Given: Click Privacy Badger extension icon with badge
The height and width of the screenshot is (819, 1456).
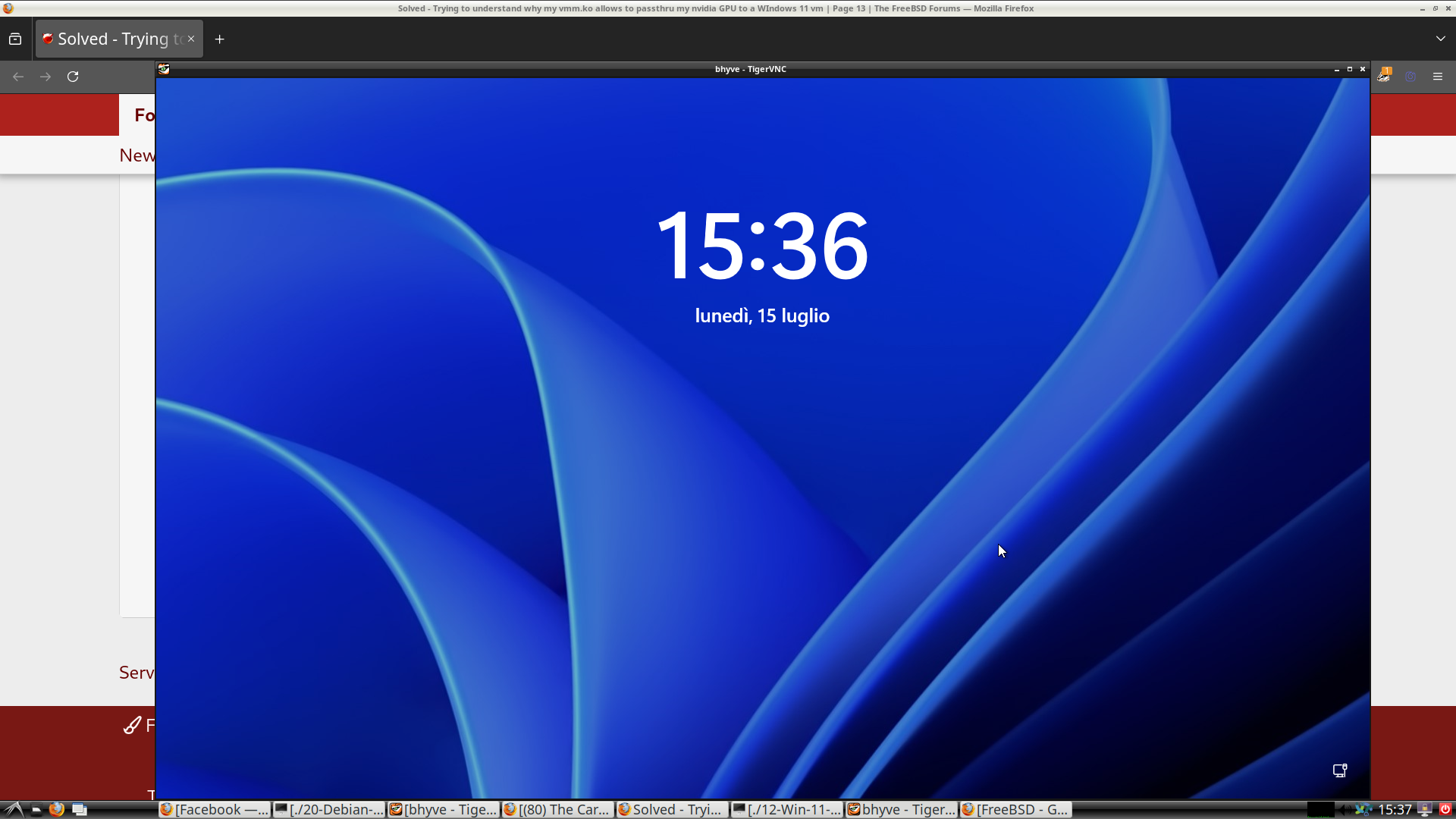Looking at the screenshot, I should (x=1385, y=75).
